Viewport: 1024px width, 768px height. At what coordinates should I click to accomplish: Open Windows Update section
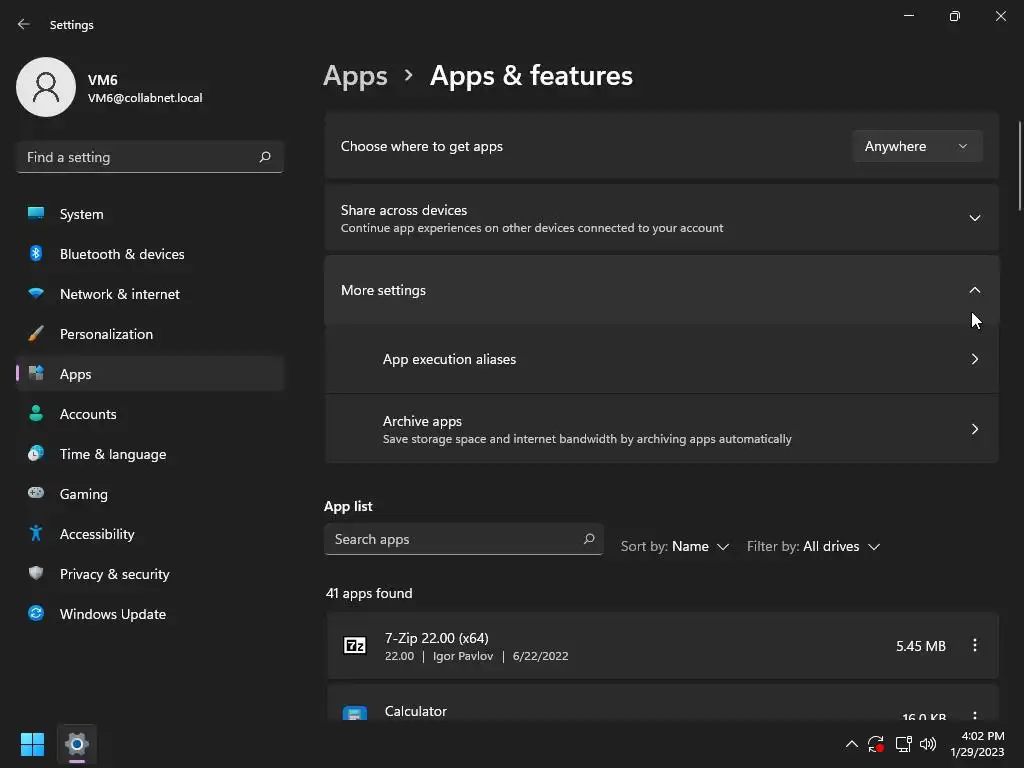pos(112,614)
